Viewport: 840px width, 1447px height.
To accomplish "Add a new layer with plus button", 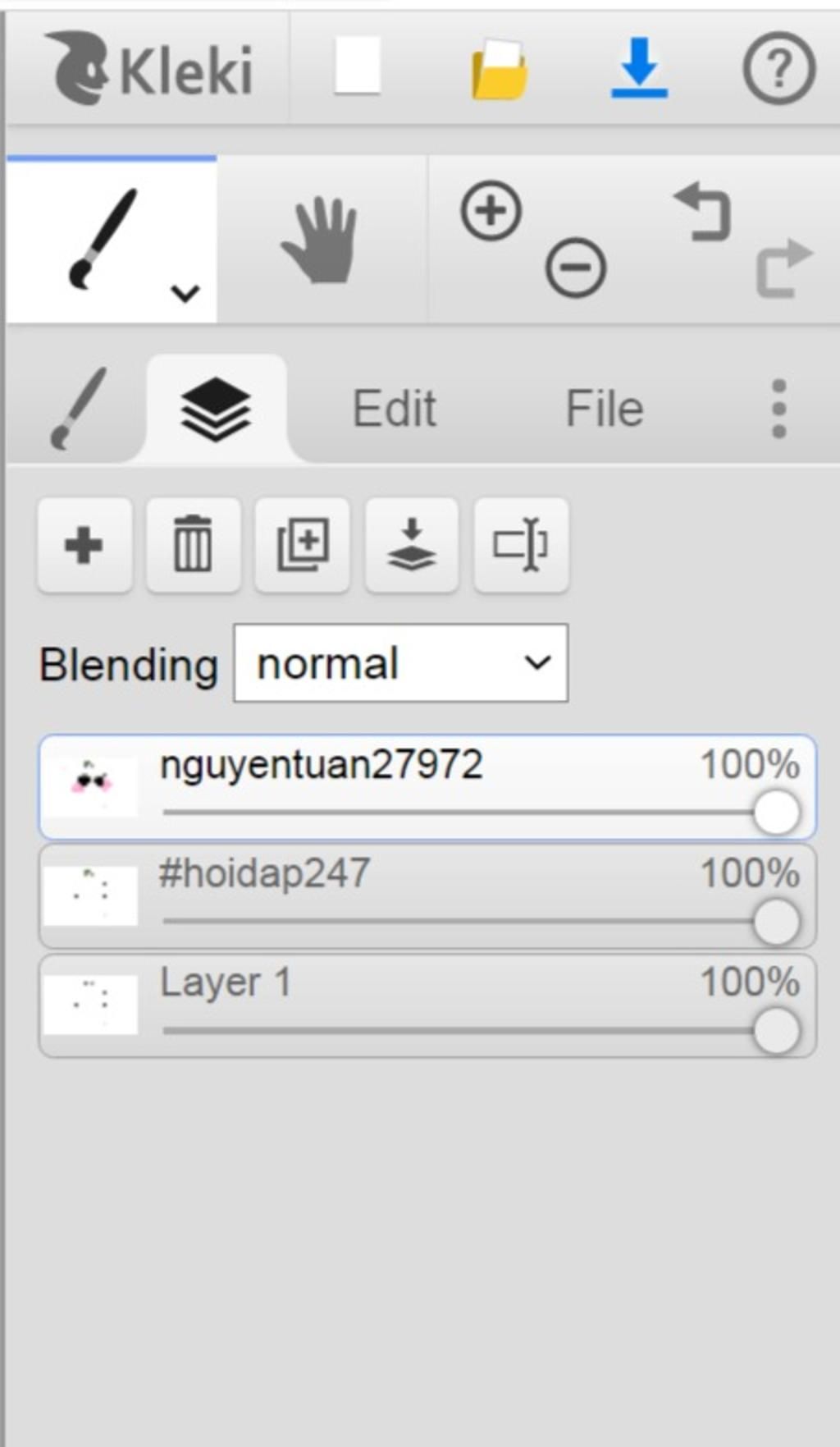I will click(84, 544).
